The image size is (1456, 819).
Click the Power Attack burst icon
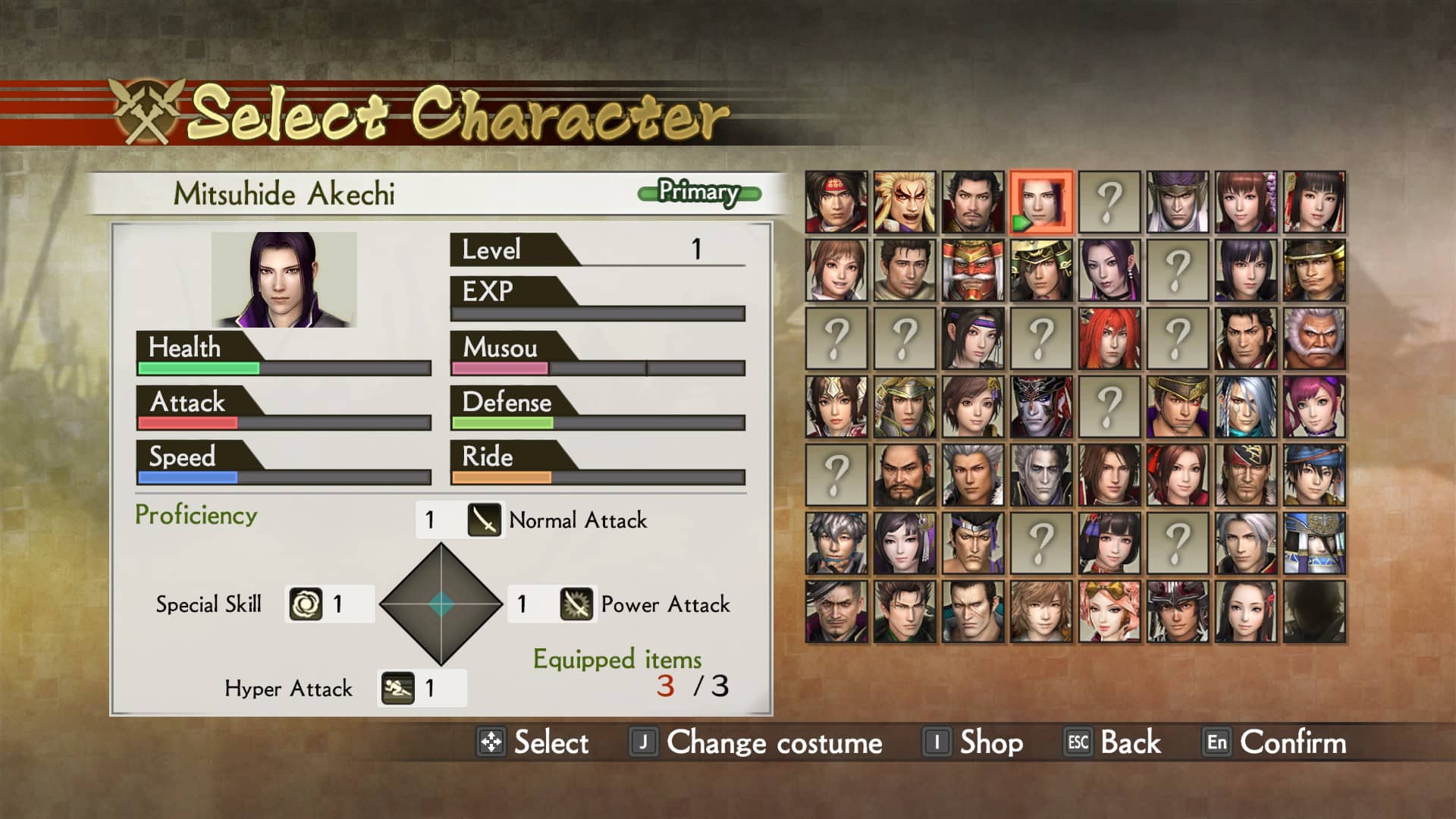(x=576, y=604)
